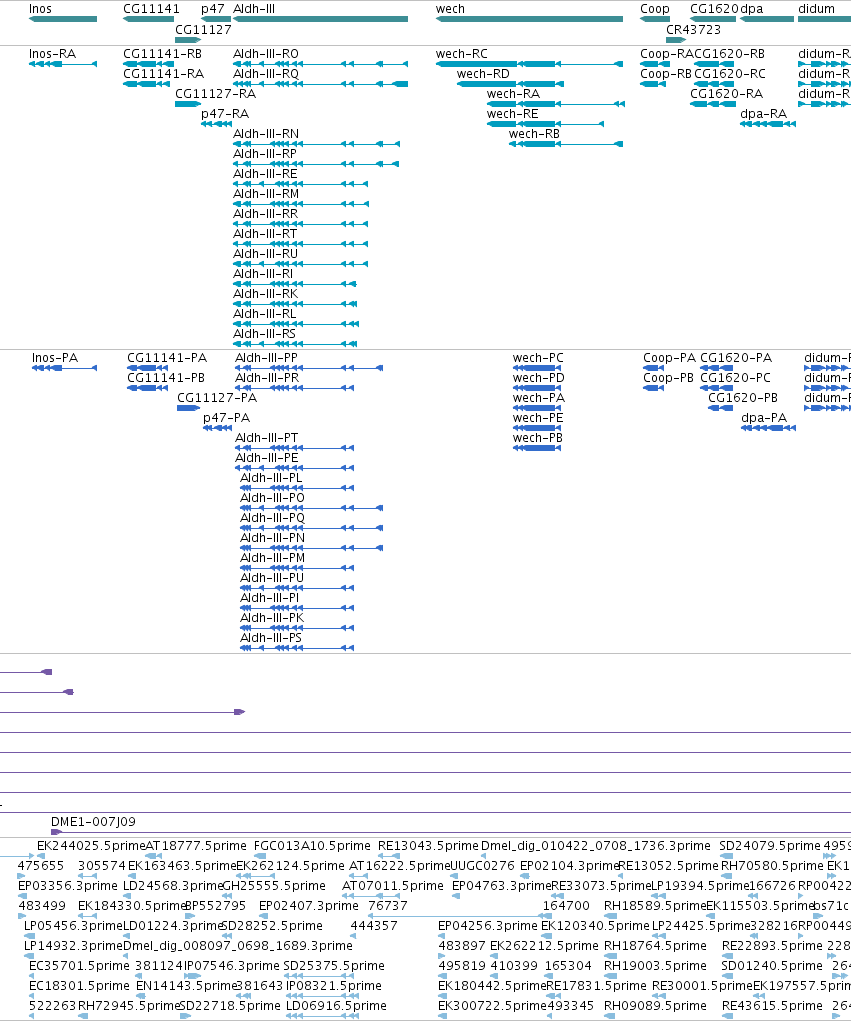Select the wech-PC protein feature

(537, 368)
